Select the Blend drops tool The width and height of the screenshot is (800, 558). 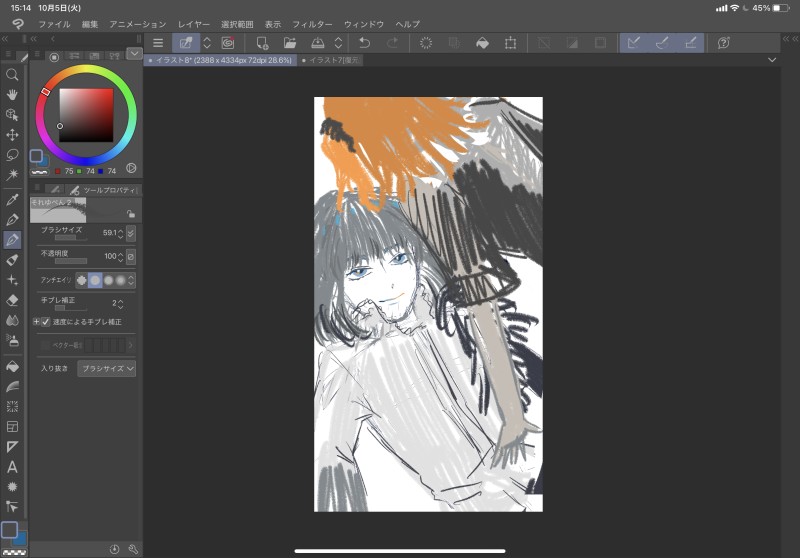pyautogui.click(x=12, y=320)
